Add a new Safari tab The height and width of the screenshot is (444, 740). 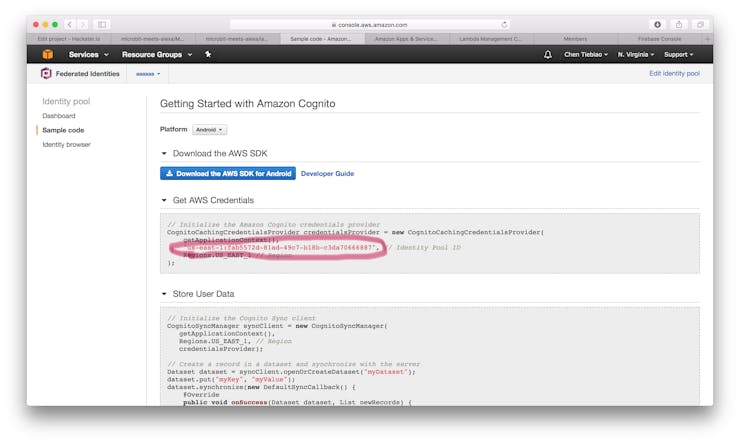coord(707,39)
